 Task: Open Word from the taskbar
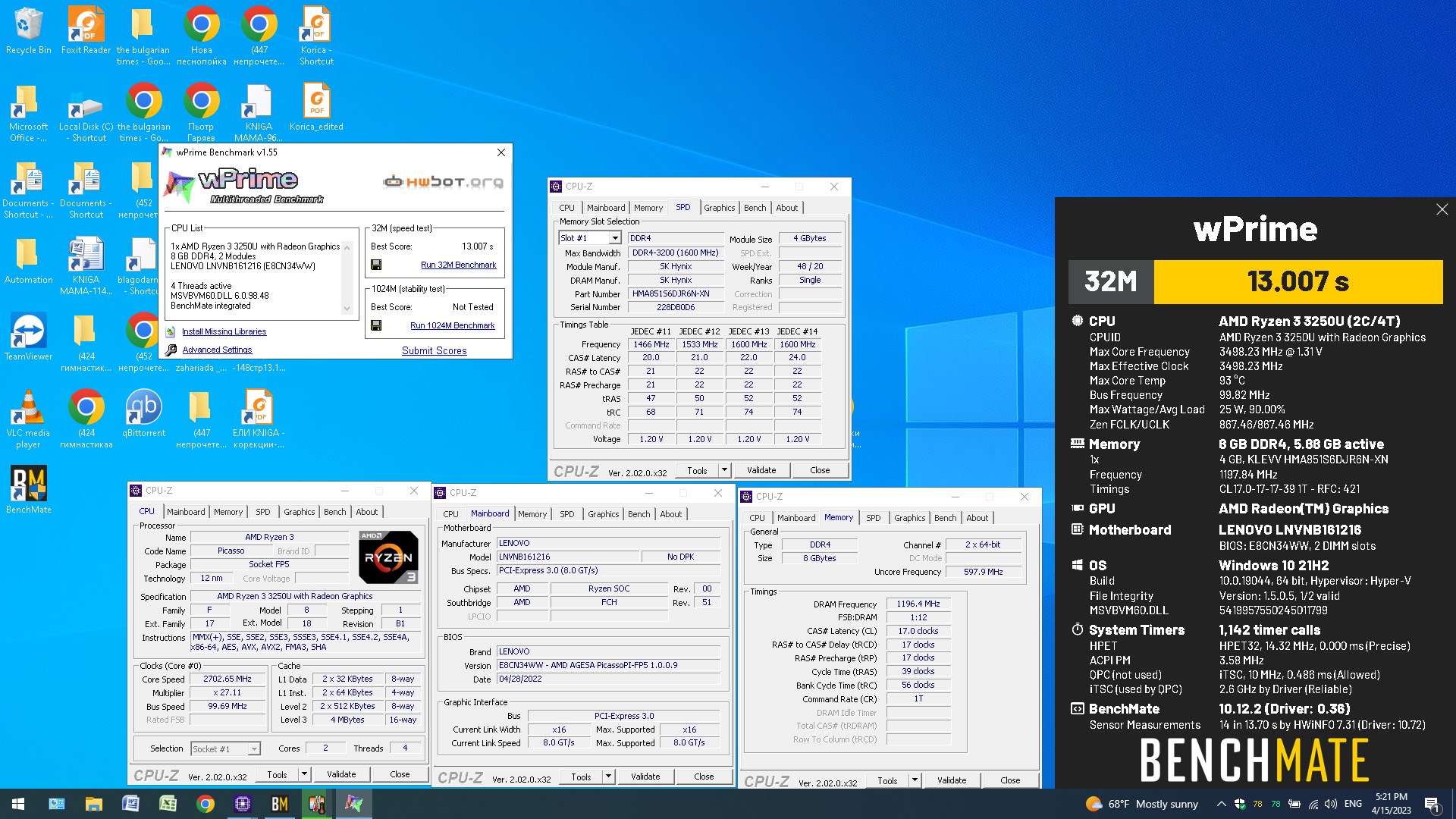click(x=130, y=804)
